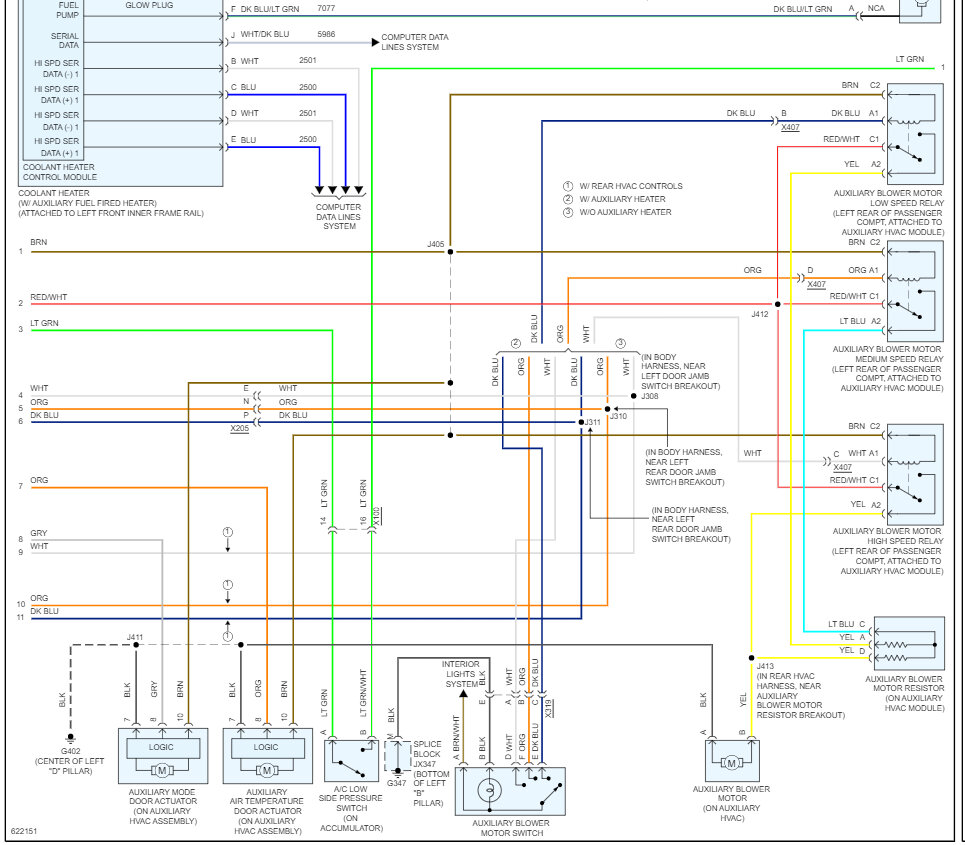965x845 pixels.
Task: Click the arrowhead pointing to Computer Data Lines System
Action: coord(375,42)
